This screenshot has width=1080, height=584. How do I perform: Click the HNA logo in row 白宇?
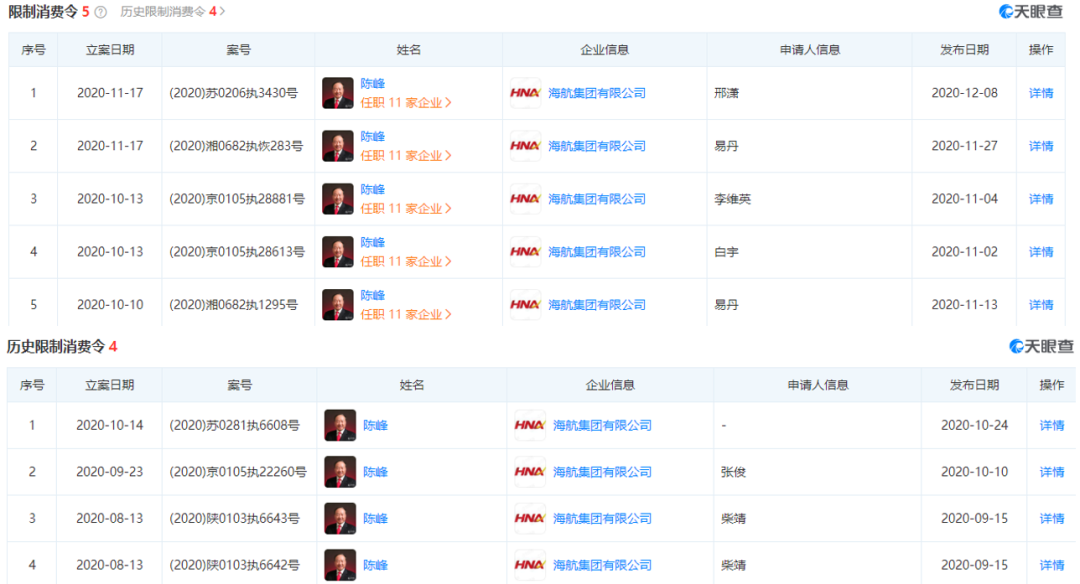(x=525, y=252)
